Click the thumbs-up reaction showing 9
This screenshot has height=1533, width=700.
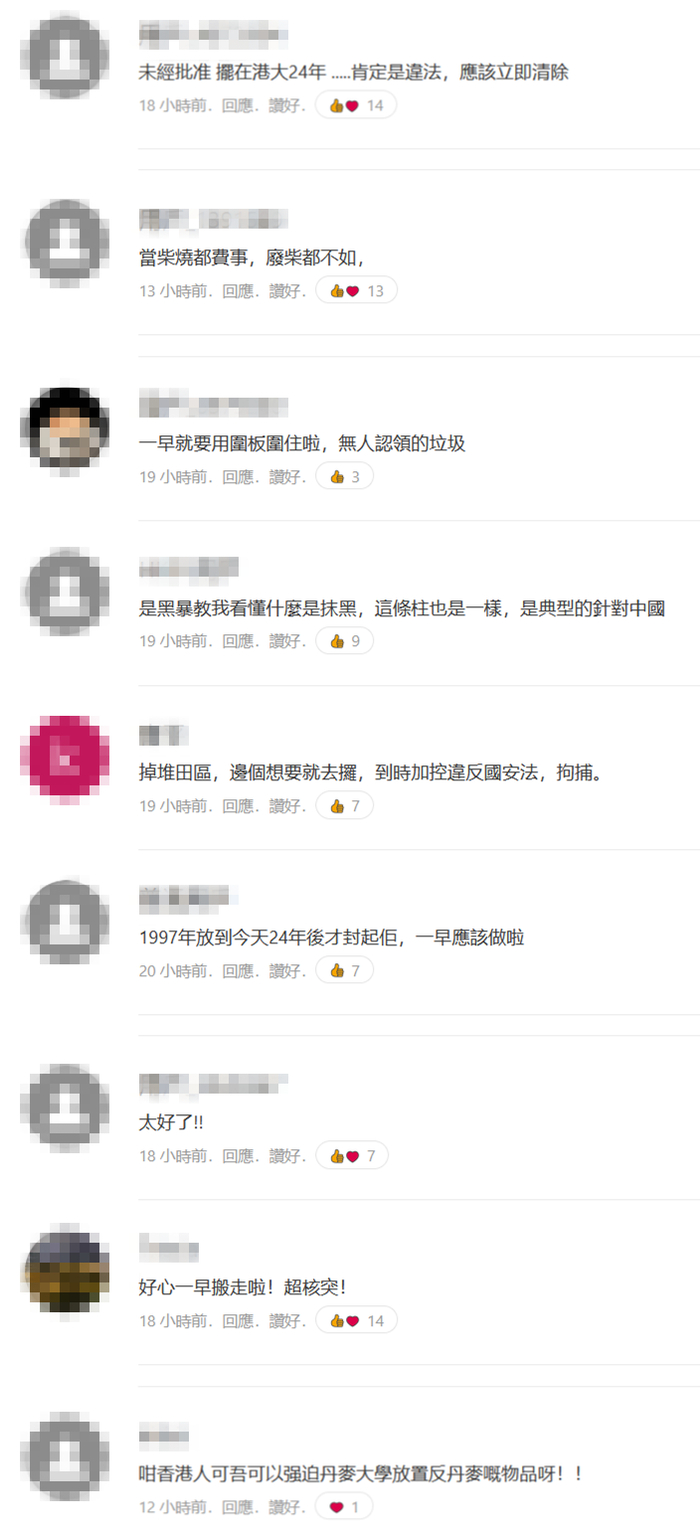click(x=344, y=641)
